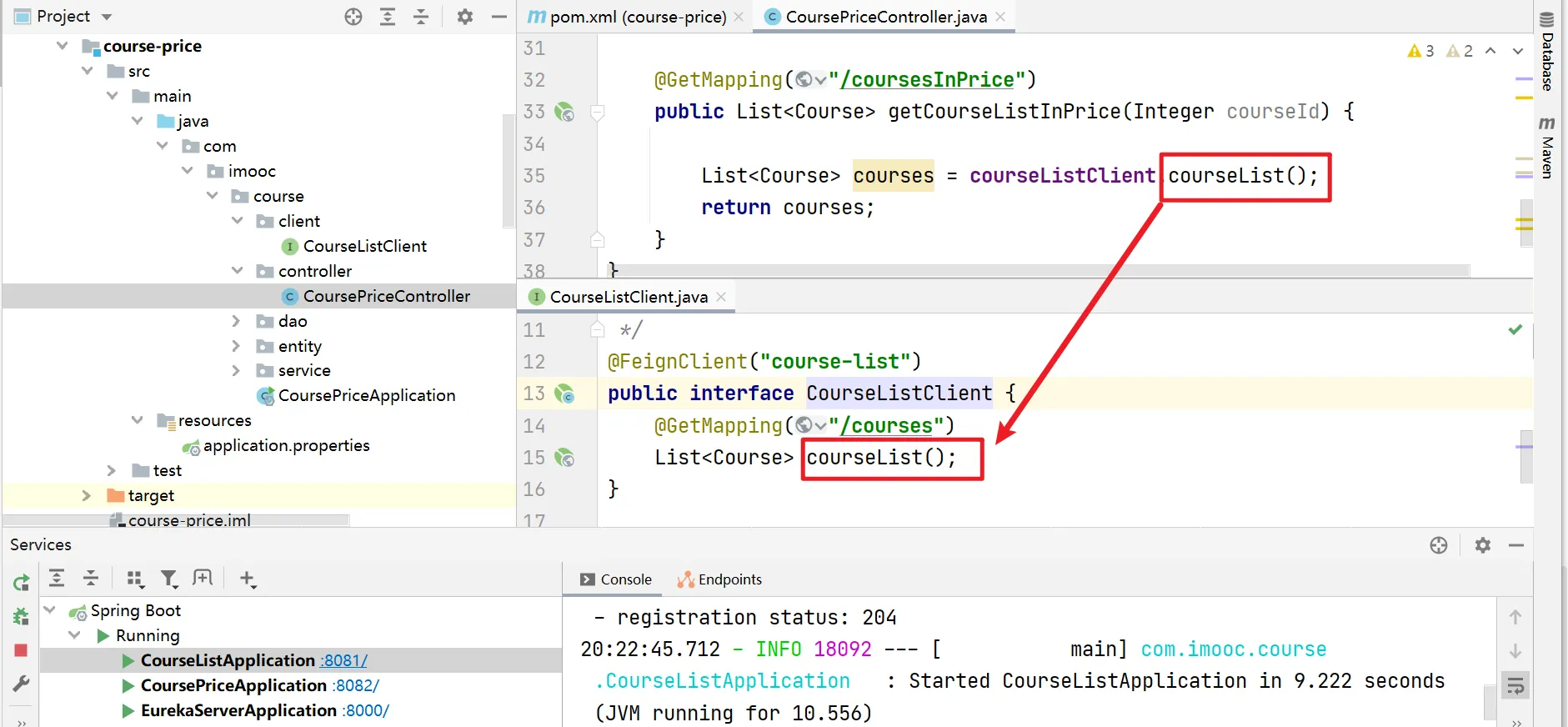Click the locate file crosshair in Project panel
1568x727 pixels.
click(x=353, y=17)
